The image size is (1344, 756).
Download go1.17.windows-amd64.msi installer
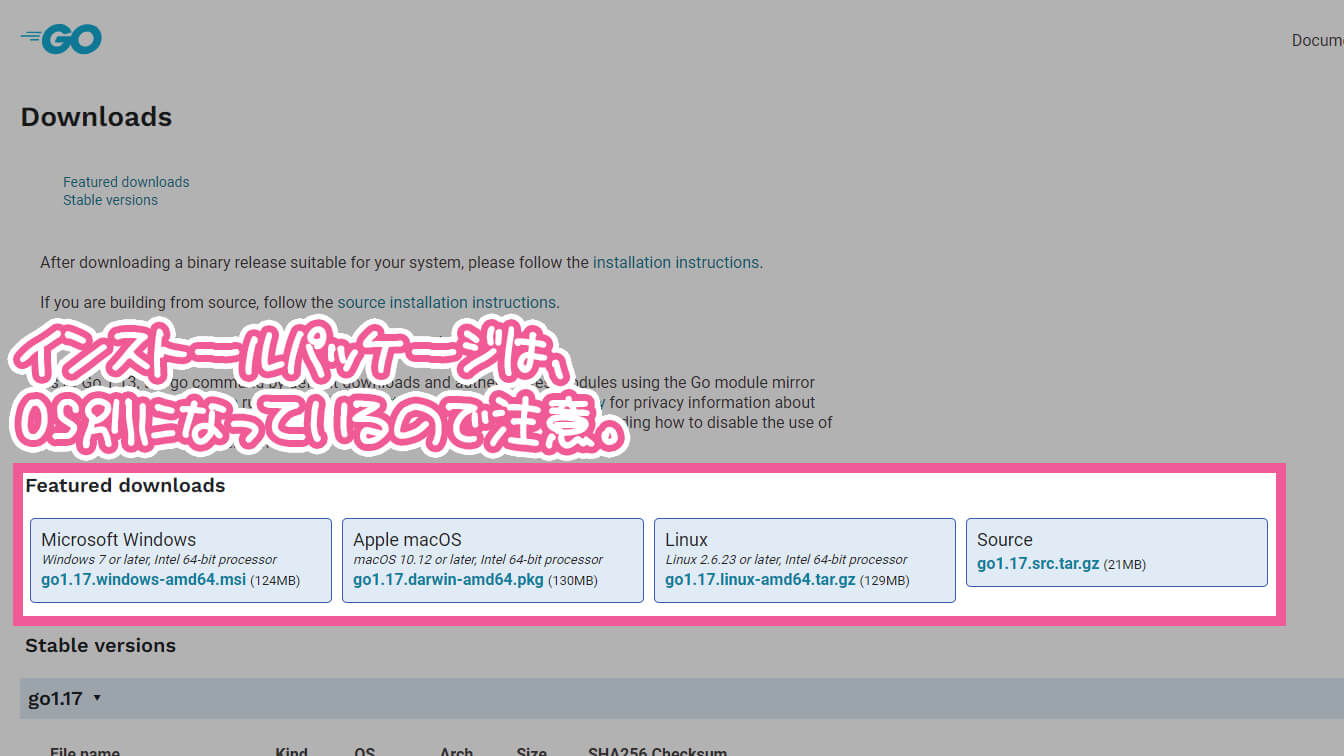click(x=143, y=579)
